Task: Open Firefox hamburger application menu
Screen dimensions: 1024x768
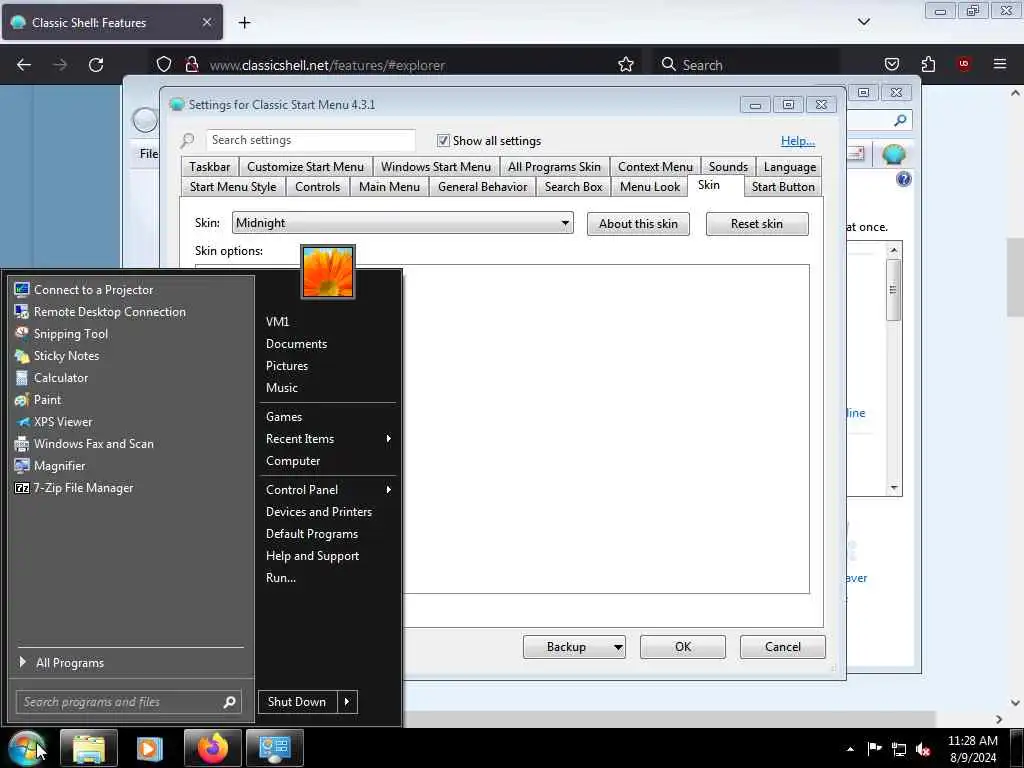Action: [x=999, y=64]
